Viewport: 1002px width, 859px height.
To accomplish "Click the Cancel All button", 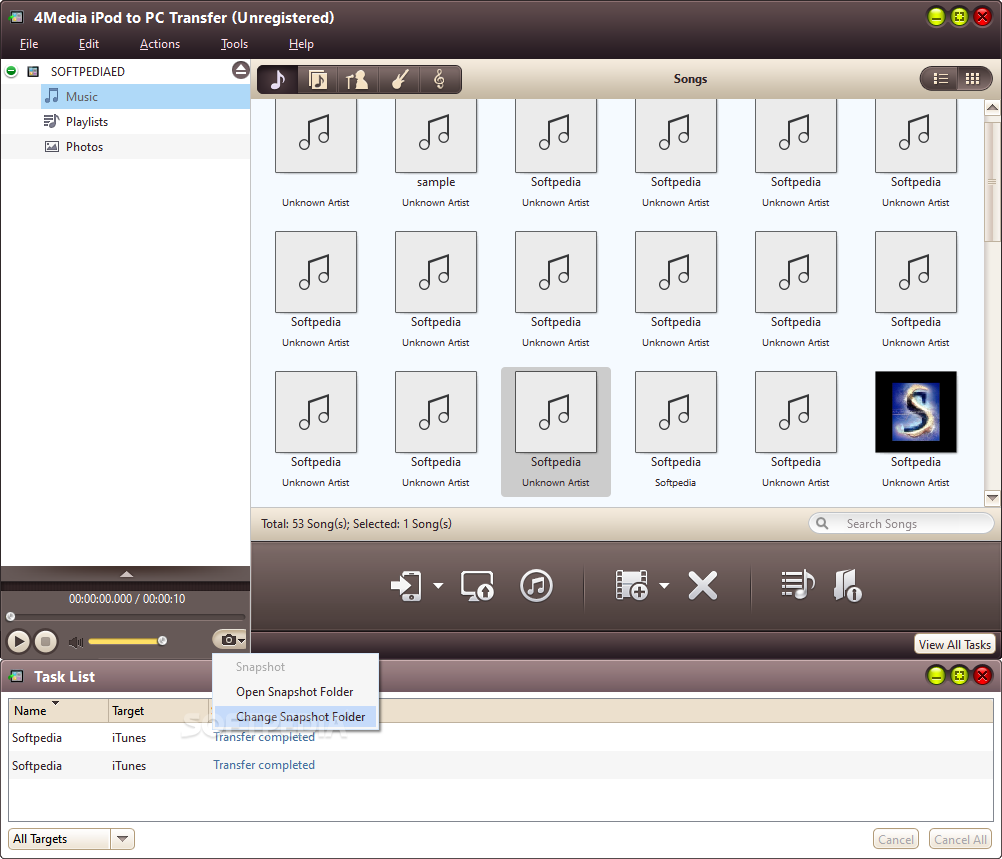I will click(x=960, y=839).
